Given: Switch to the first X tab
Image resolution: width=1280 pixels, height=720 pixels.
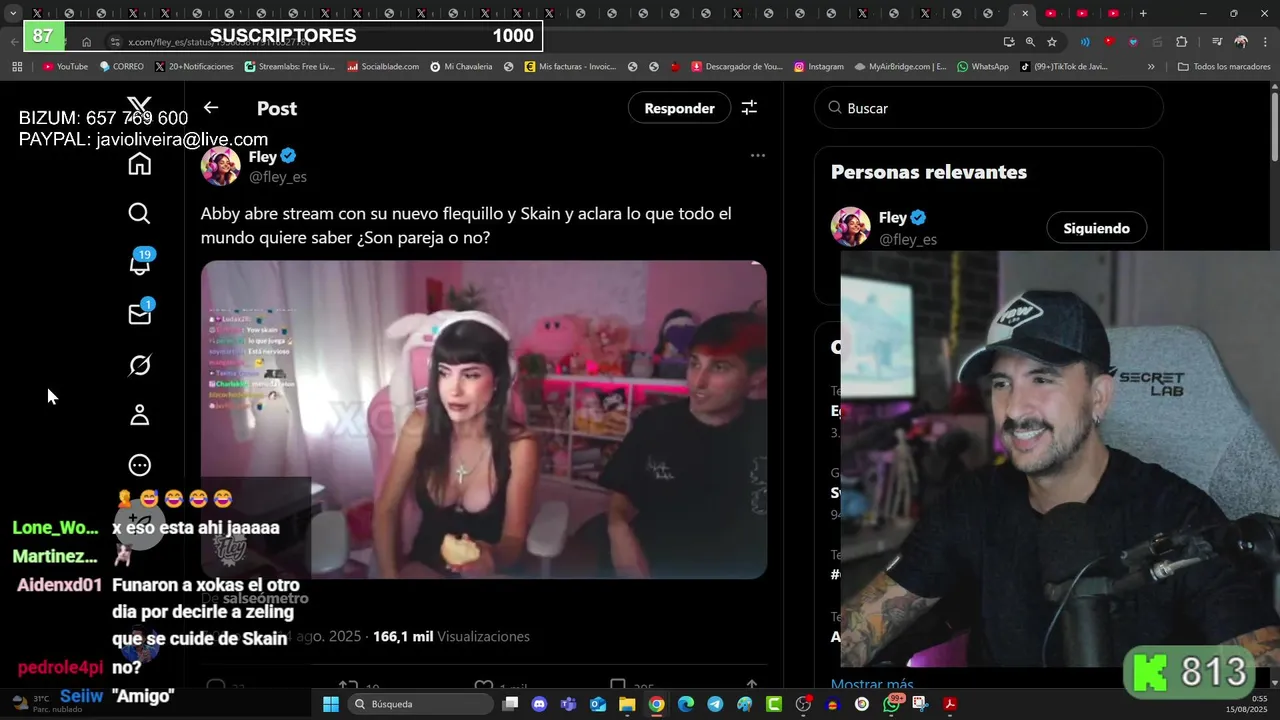Looking at the screenshot, I should pyautogui.click(x=37, y=13).
